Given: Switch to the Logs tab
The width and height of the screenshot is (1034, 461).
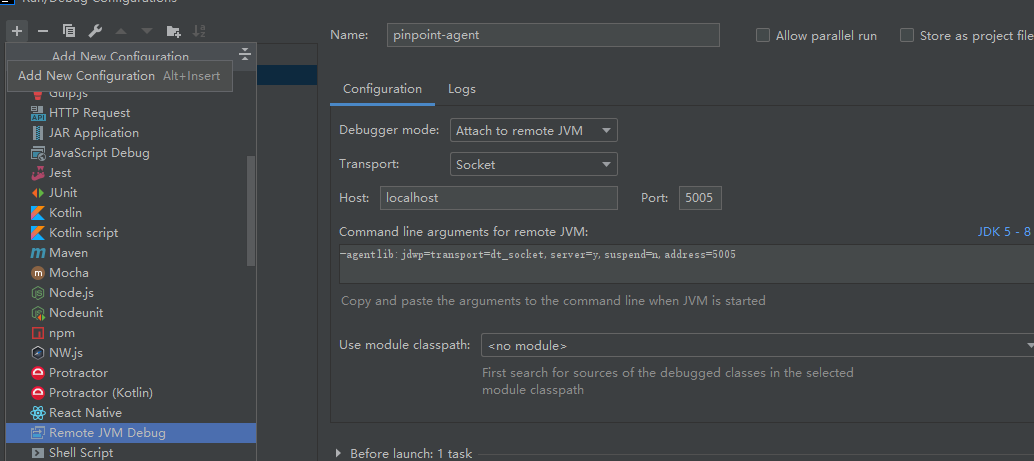Looking at the screenshot, I should click(462, 89).
